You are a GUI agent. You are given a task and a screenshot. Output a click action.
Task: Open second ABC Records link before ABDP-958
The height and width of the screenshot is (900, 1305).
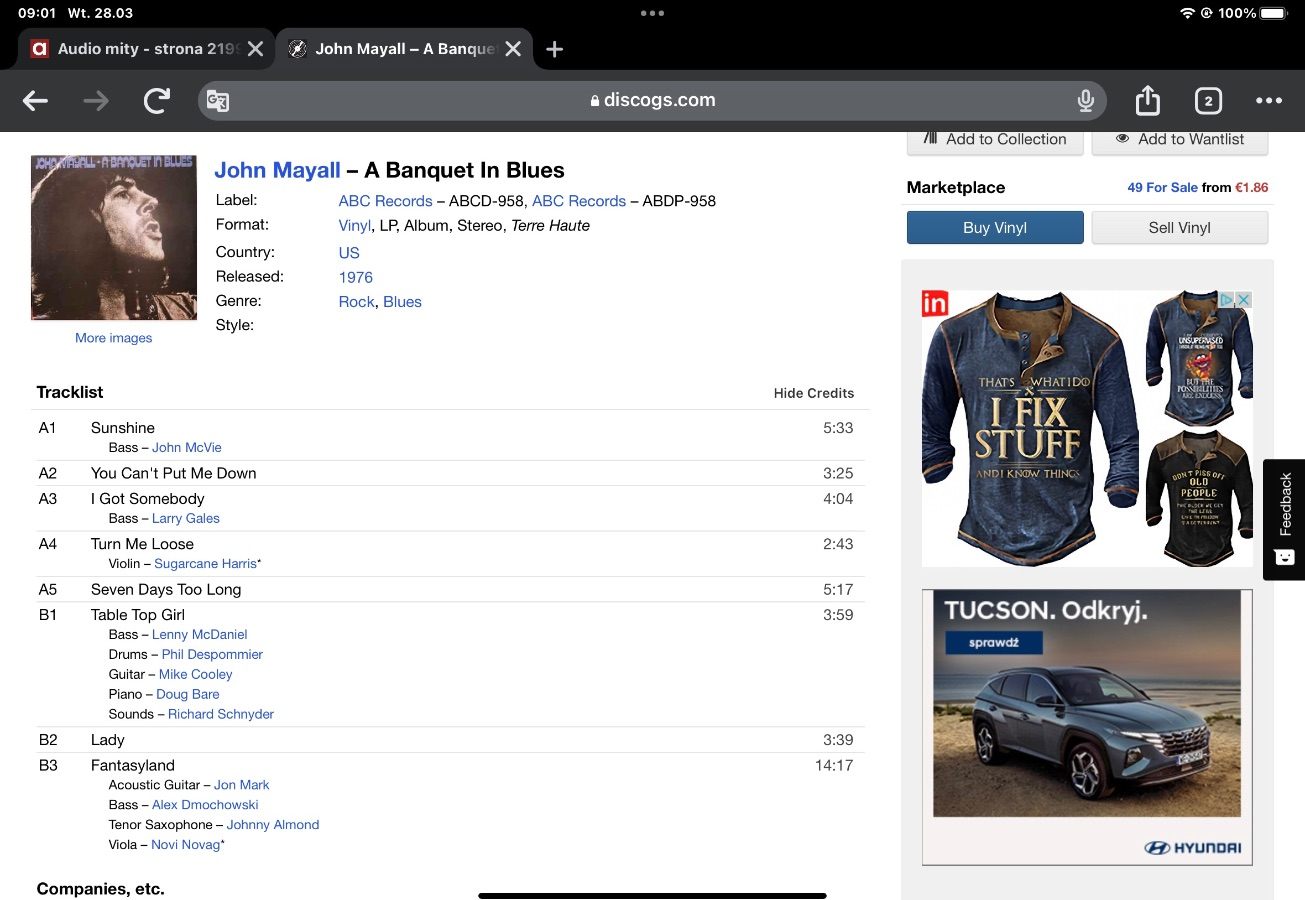(x=579, y=201)
